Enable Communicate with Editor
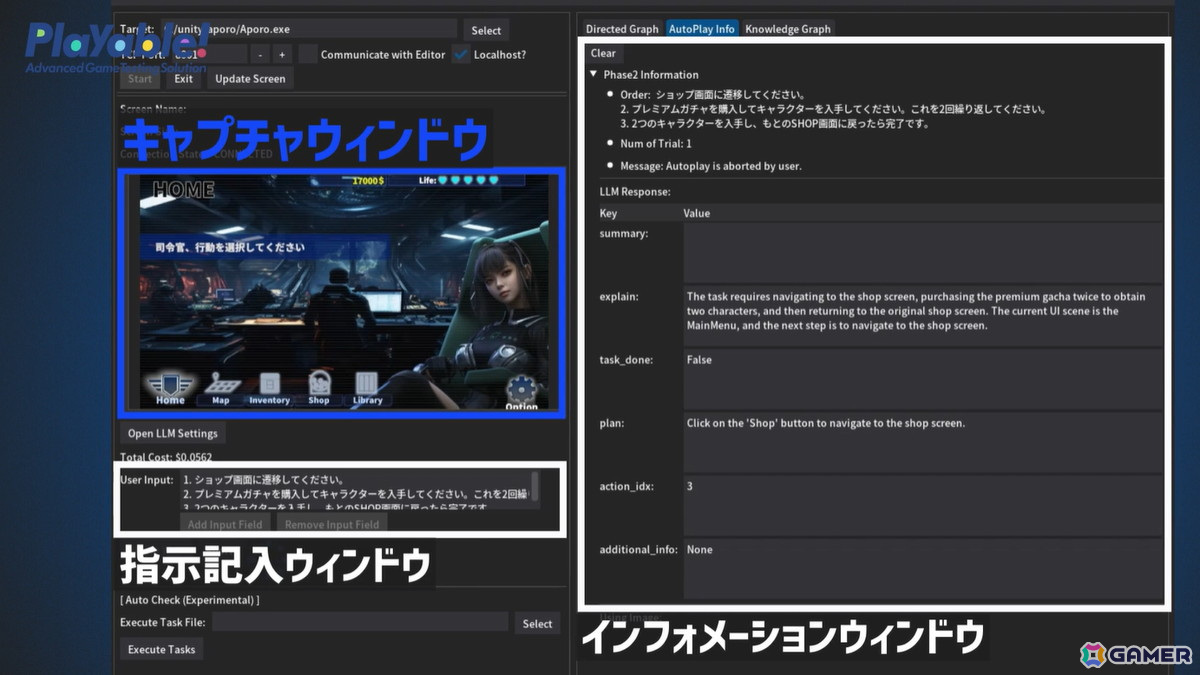This screenshot has width=1200, height=675. pos(310,54)
